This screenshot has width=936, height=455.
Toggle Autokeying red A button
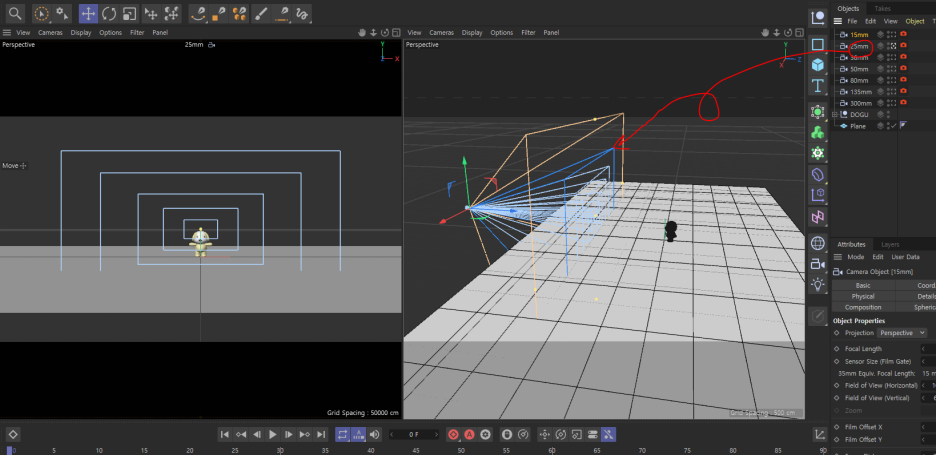(470, 434)
